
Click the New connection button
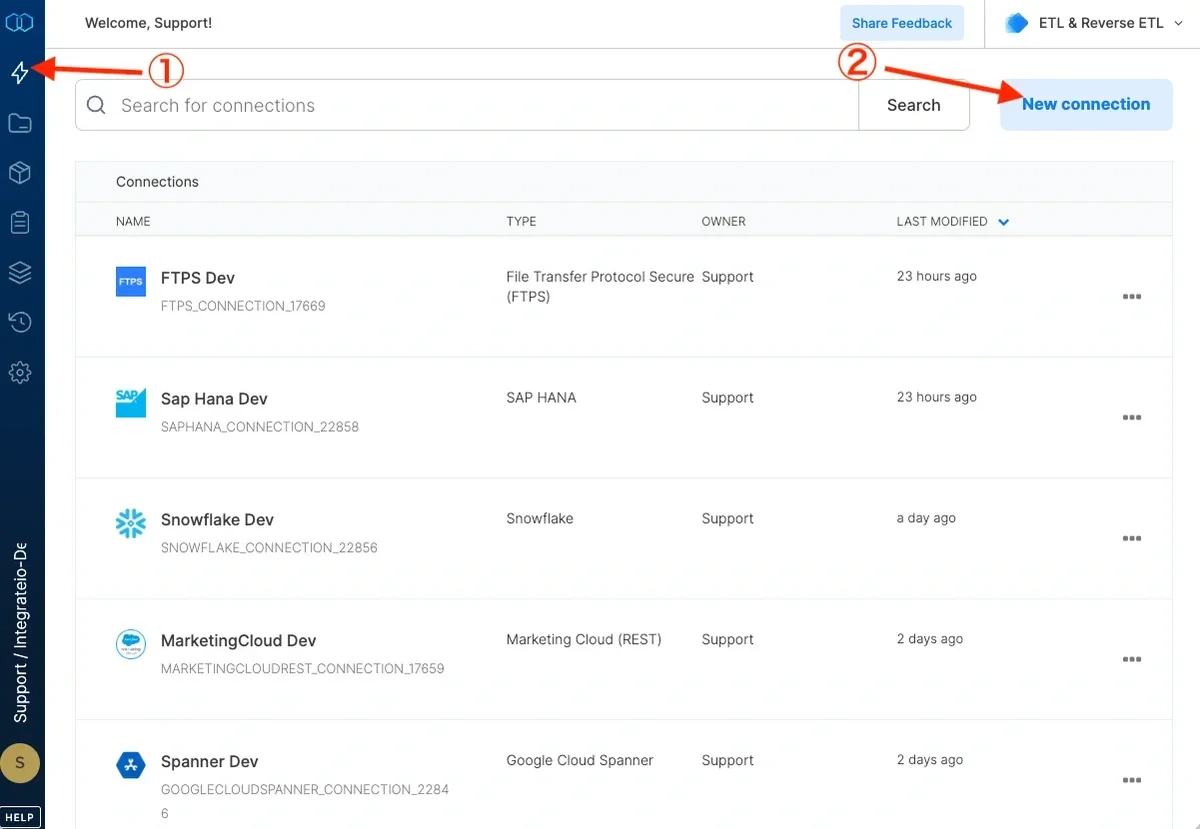1086,104
